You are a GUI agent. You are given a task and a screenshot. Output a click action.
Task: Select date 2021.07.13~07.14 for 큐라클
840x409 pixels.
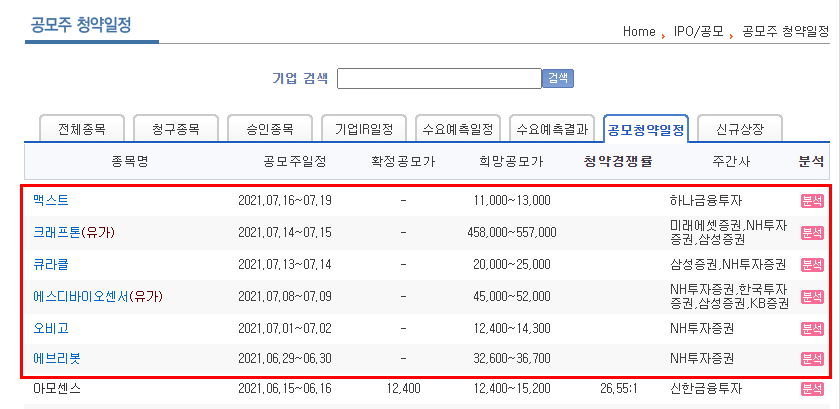click(x=284, y=264)
